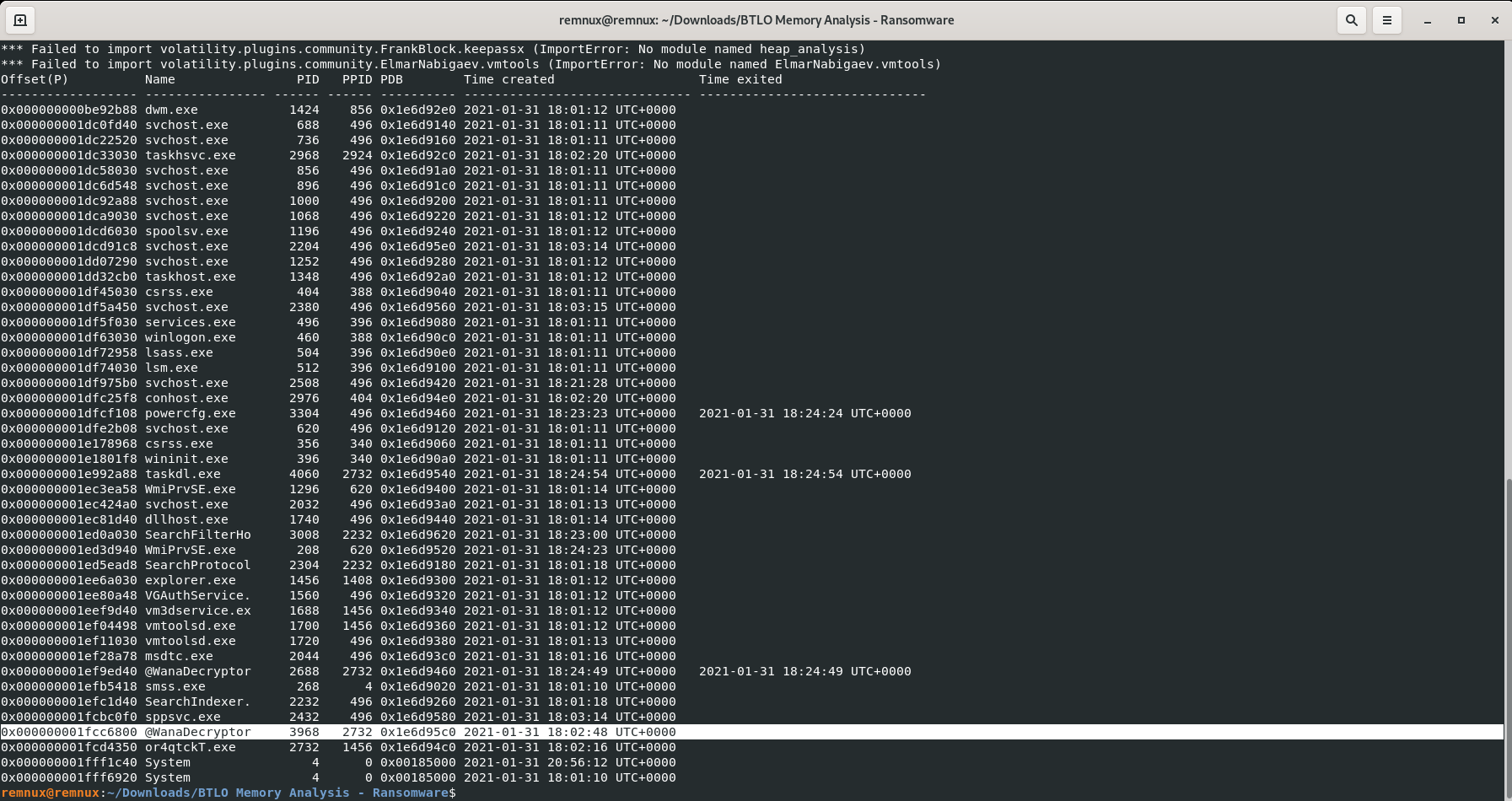Maximize the terminal window
The height and width of the screenshot is (801, 1512).
pos(1461,20)
